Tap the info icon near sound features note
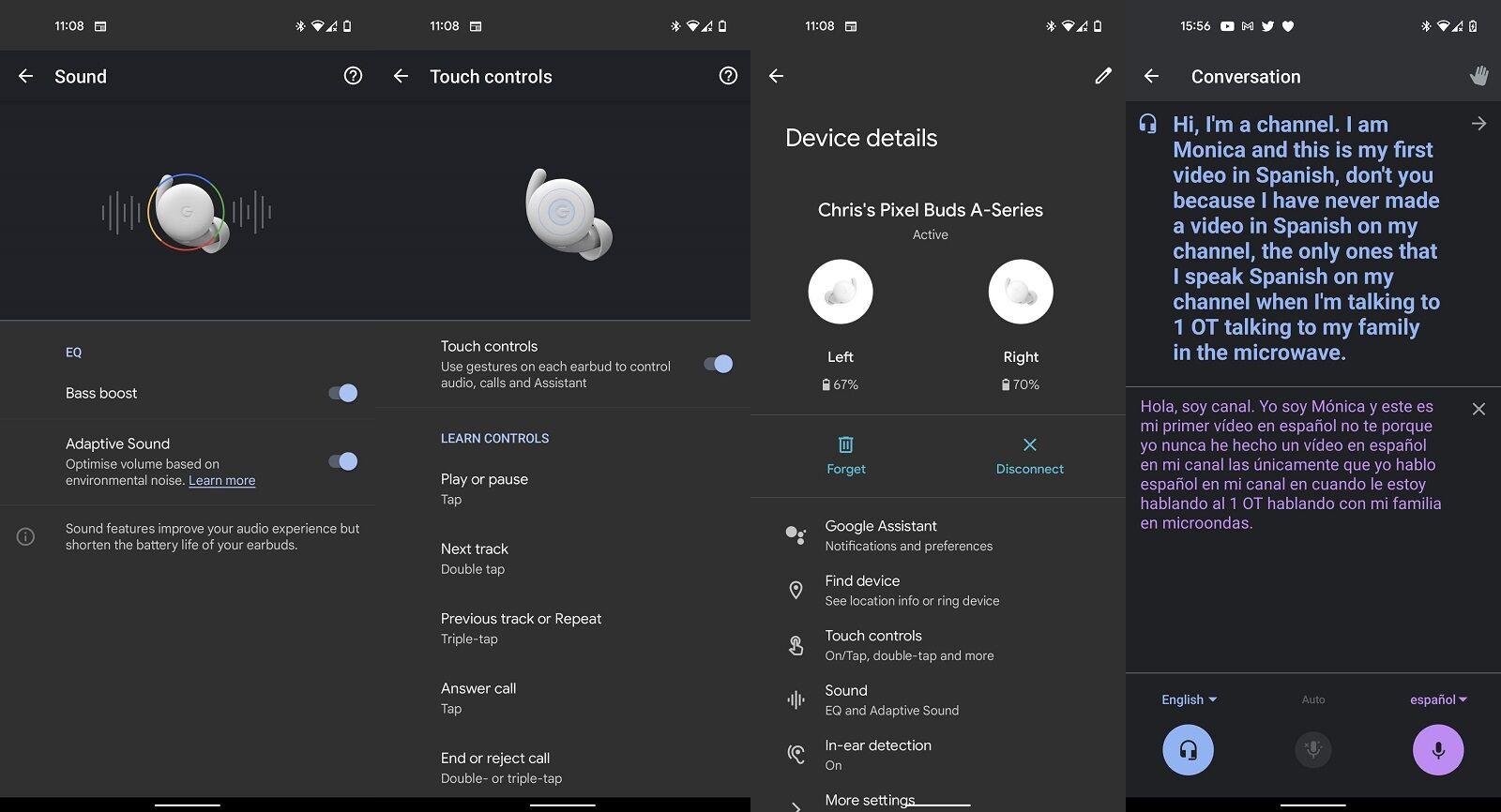The width and height of the screenshot is (1501, 812). tap(25, 536)
